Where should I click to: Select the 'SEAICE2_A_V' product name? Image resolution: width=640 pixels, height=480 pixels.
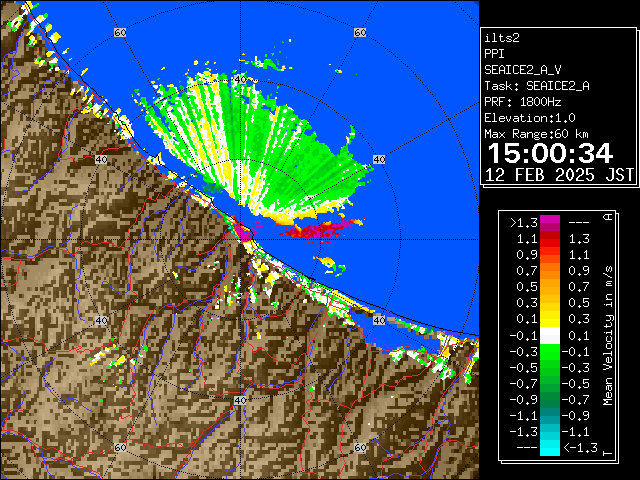tap(523, 70)
